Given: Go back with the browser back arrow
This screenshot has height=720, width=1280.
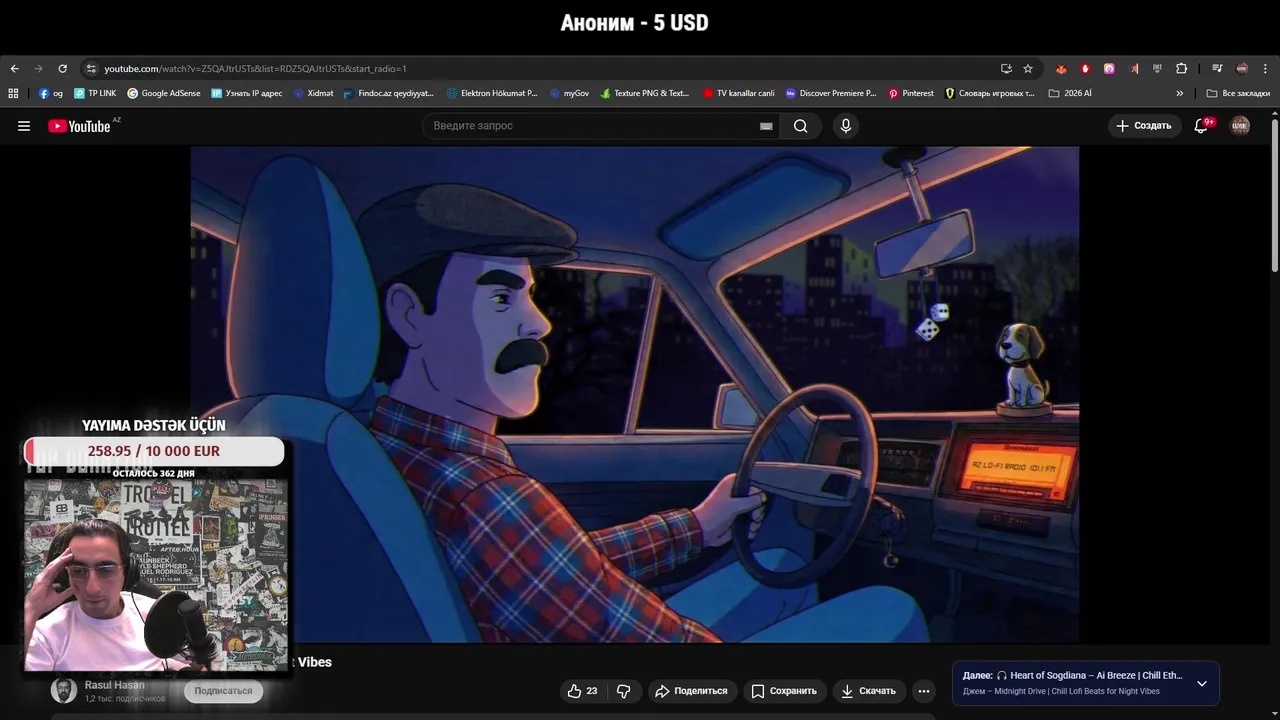Looking at the screenshot, I should tap(14, 69).
